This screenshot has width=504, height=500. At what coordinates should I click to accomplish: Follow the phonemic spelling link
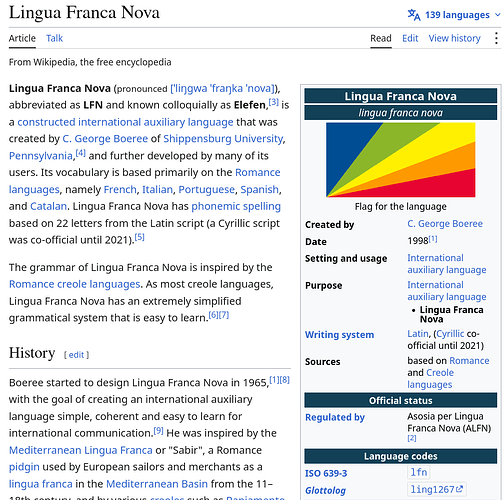point(236,206)
